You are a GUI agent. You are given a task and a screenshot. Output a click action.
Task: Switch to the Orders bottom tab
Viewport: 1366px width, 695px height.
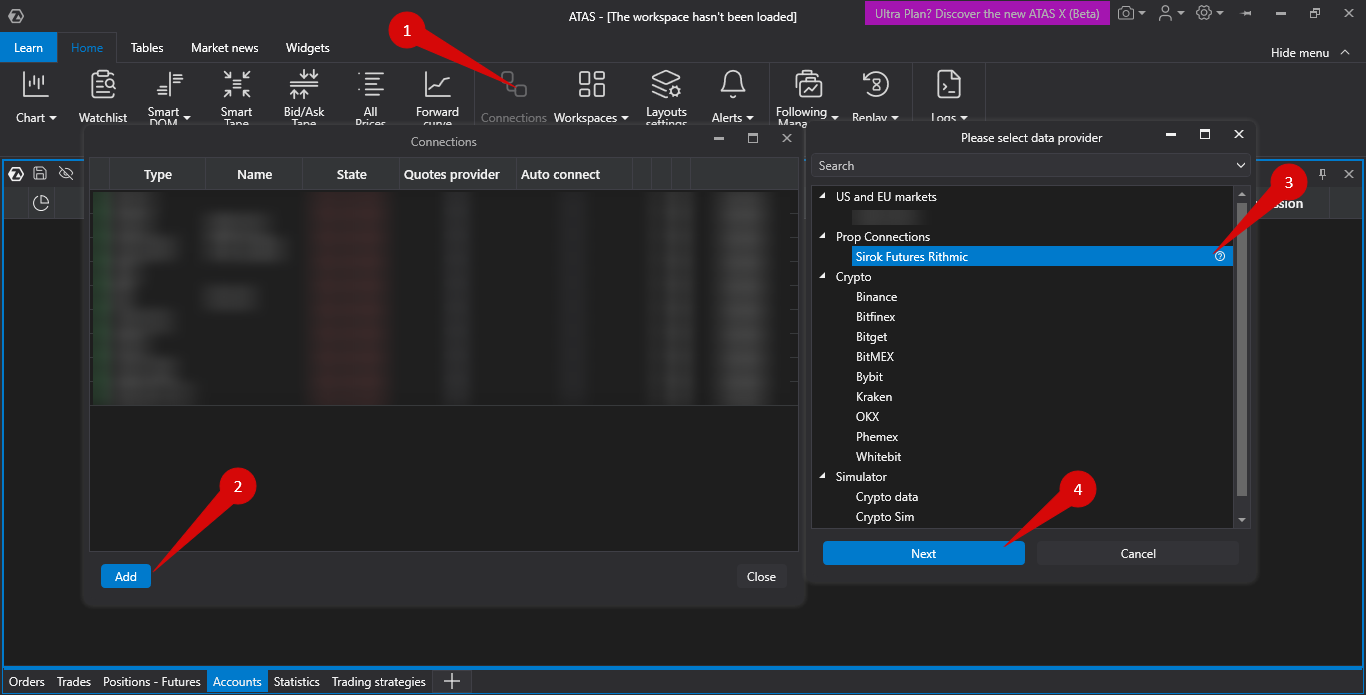pyautogui.click(x=27, y=682)
